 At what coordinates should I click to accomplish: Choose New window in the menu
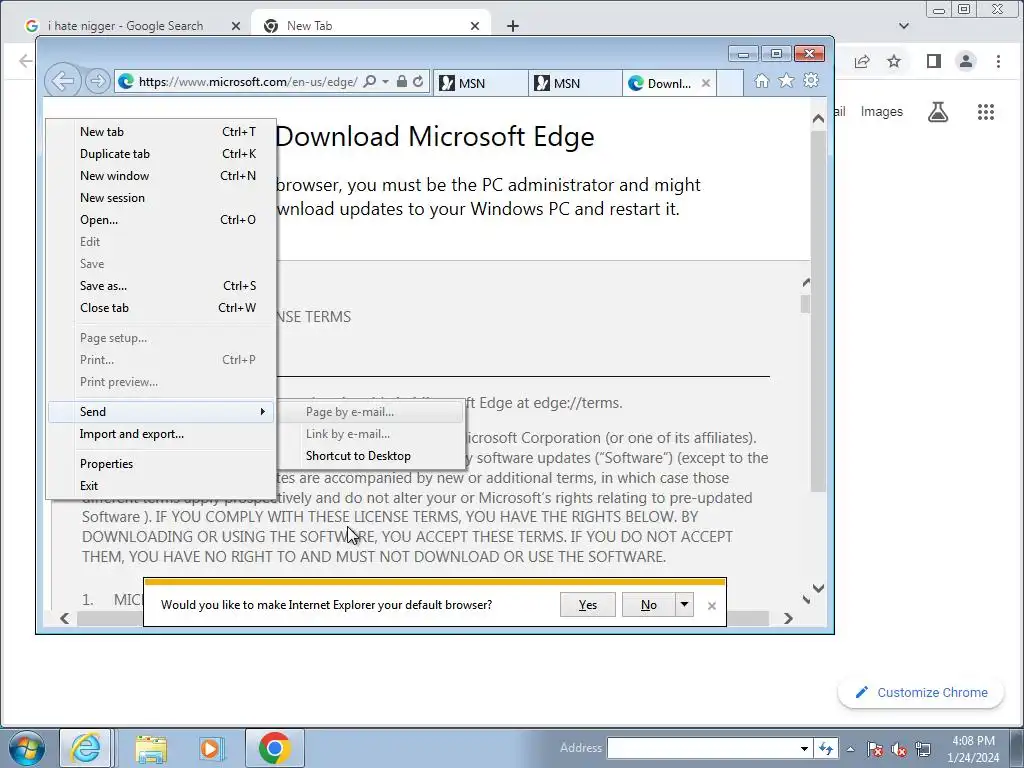pos(161,176)
